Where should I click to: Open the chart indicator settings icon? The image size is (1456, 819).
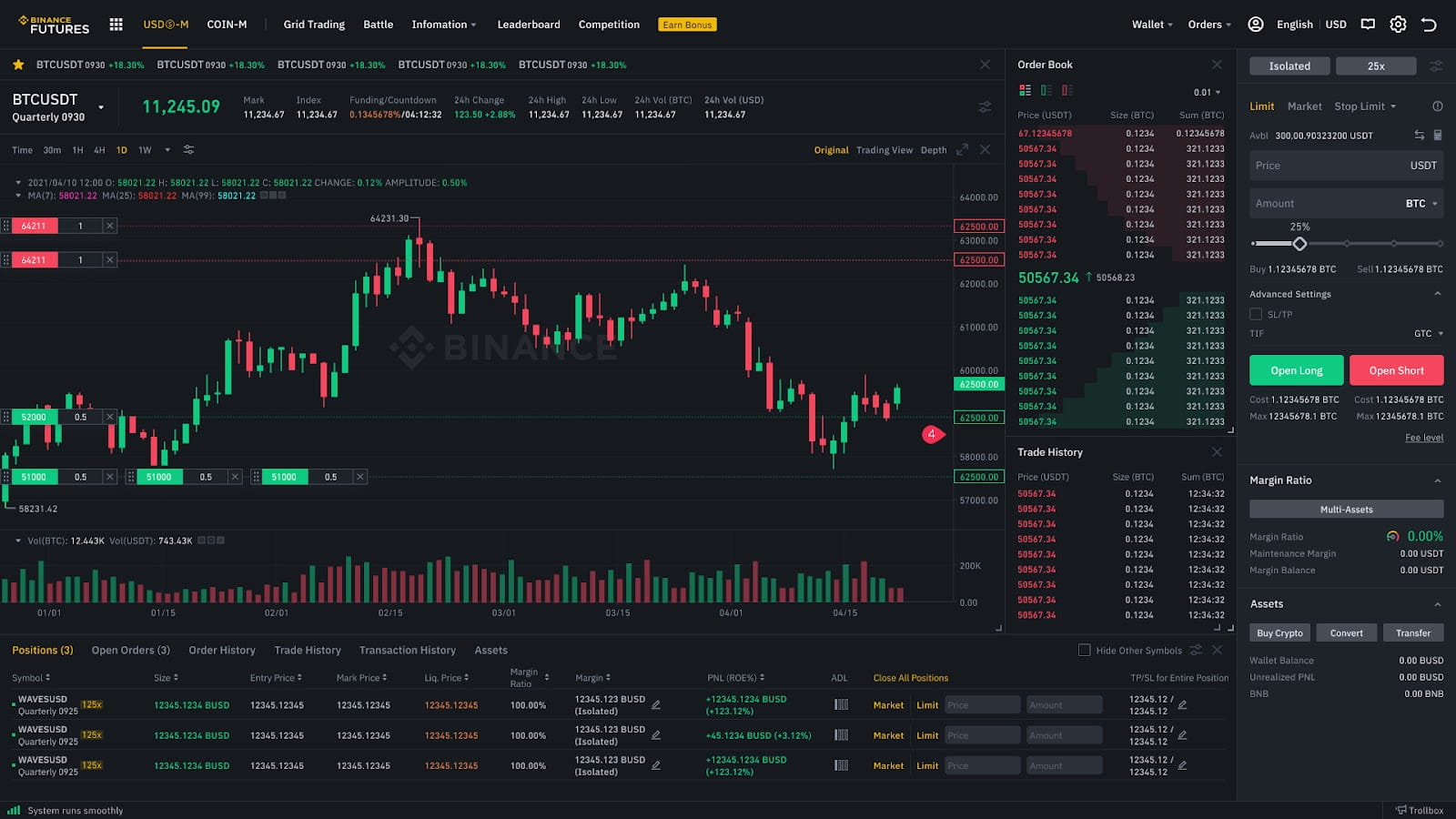(x=188, y=150)
